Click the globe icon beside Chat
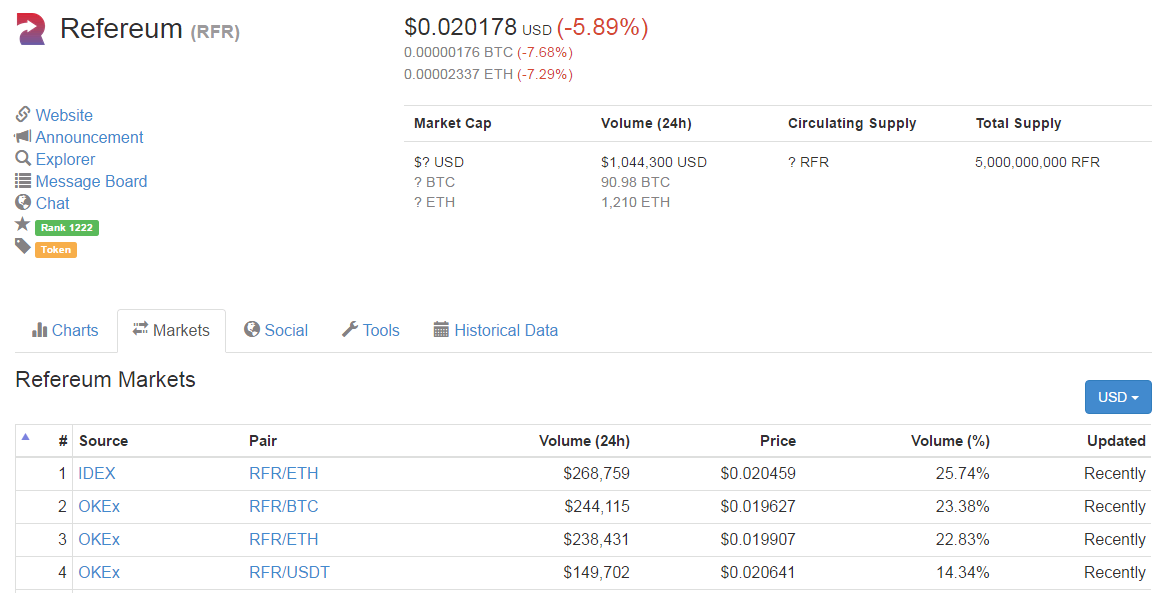Viewport: 1164px width, 593px height. pyautogui.click(x=23, y=203)
